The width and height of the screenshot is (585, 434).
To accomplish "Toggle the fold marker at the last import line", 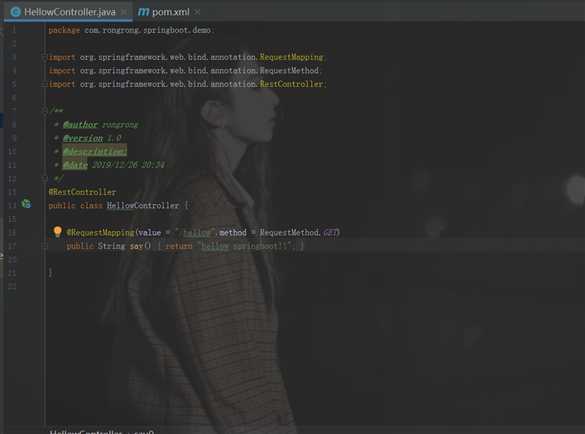I will point(44,84).
